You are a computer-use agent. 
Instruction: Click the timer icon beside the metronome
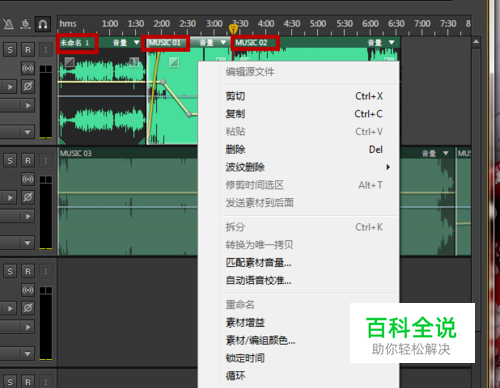(25, 24)
